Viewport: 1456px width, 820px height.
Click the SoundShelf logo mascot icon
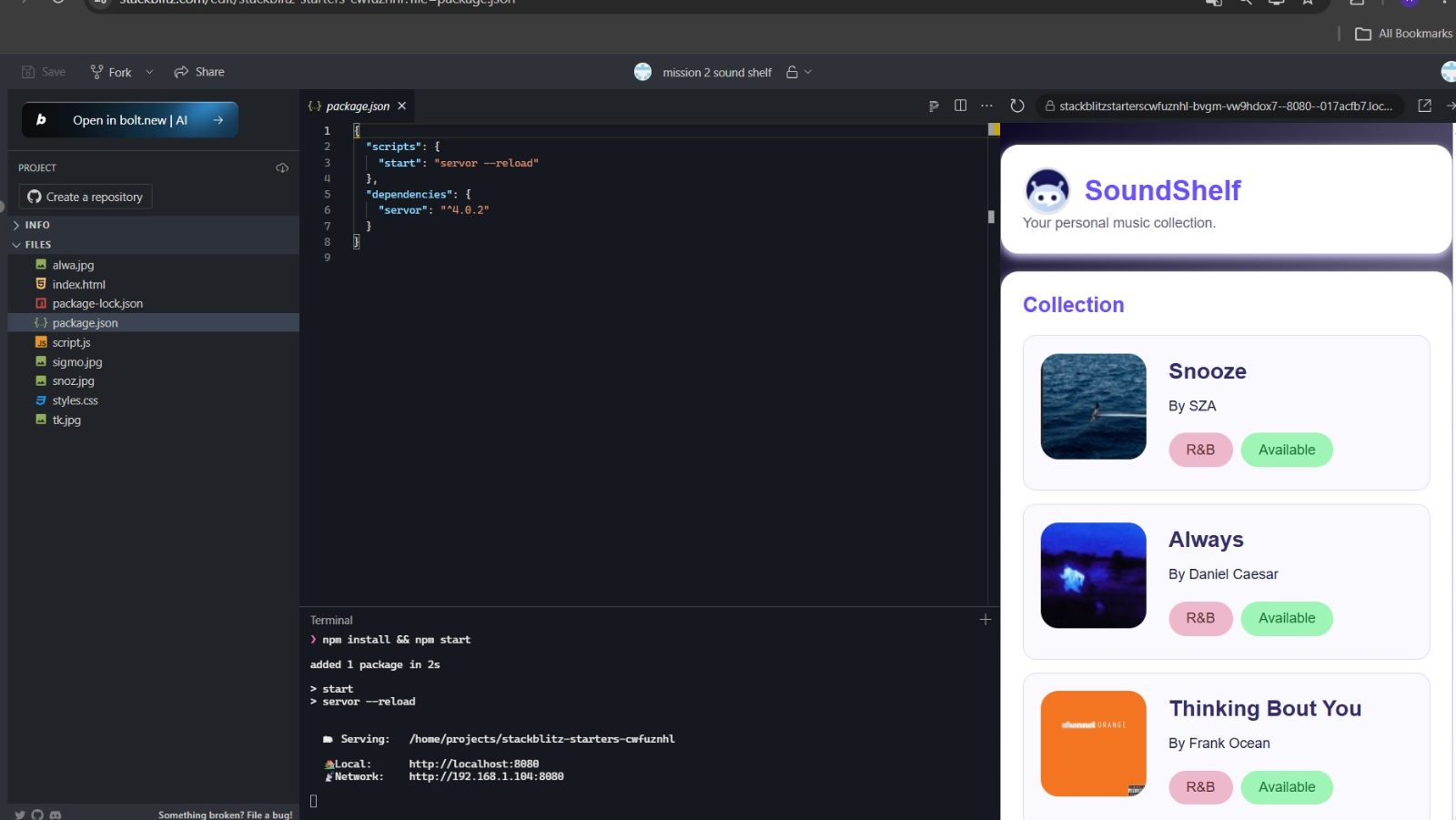coord(1047,190)
